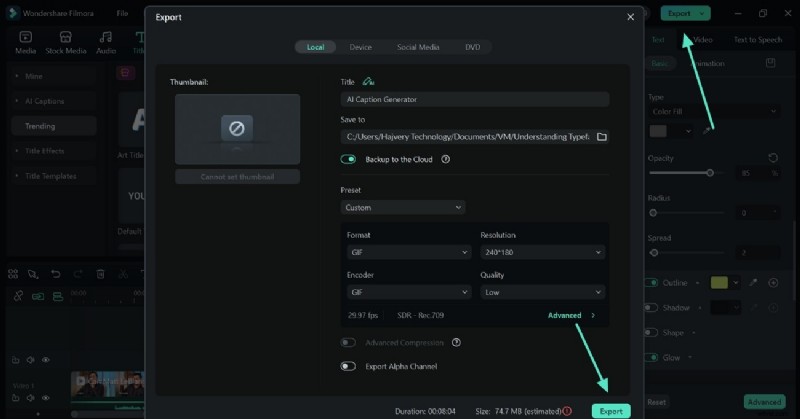Switch to the Device export tab
Screen dimensions: 800x419
[x=360, y=47]
